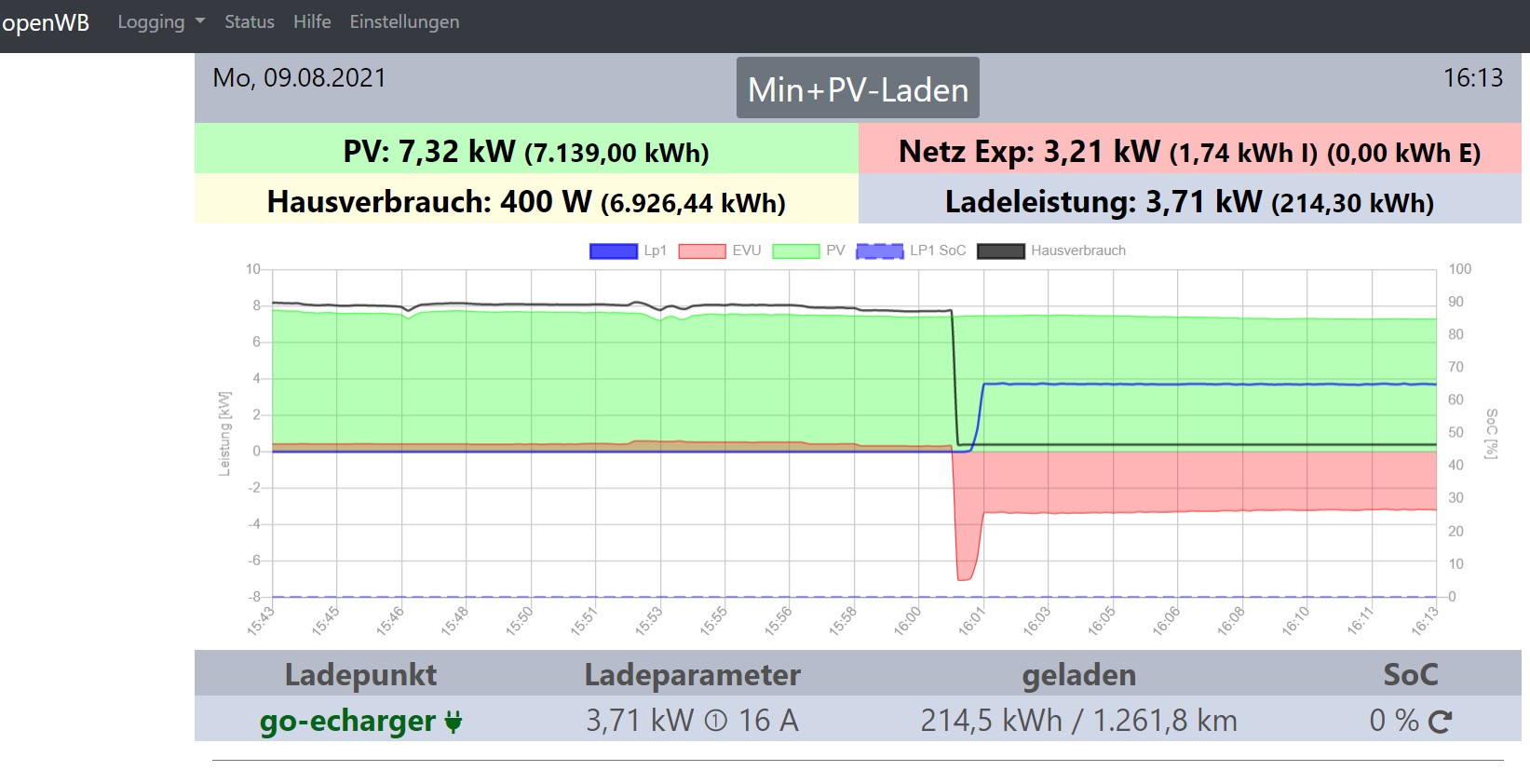Screen dimensions: 1530x784
Task: Open Einstellungen in the navbar
Action: click(x=404, y=21)
